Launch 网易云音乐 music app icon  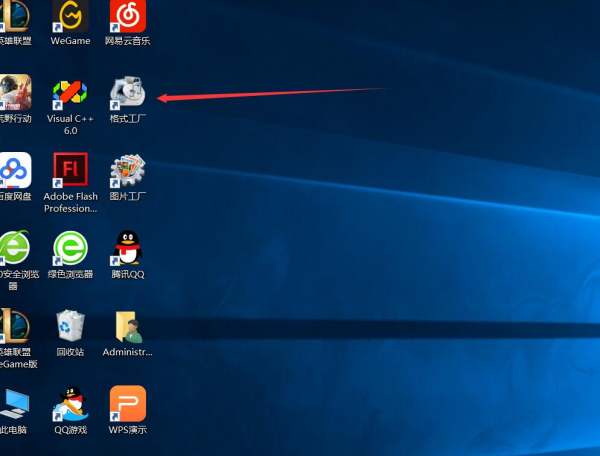(x=128, y=15)
